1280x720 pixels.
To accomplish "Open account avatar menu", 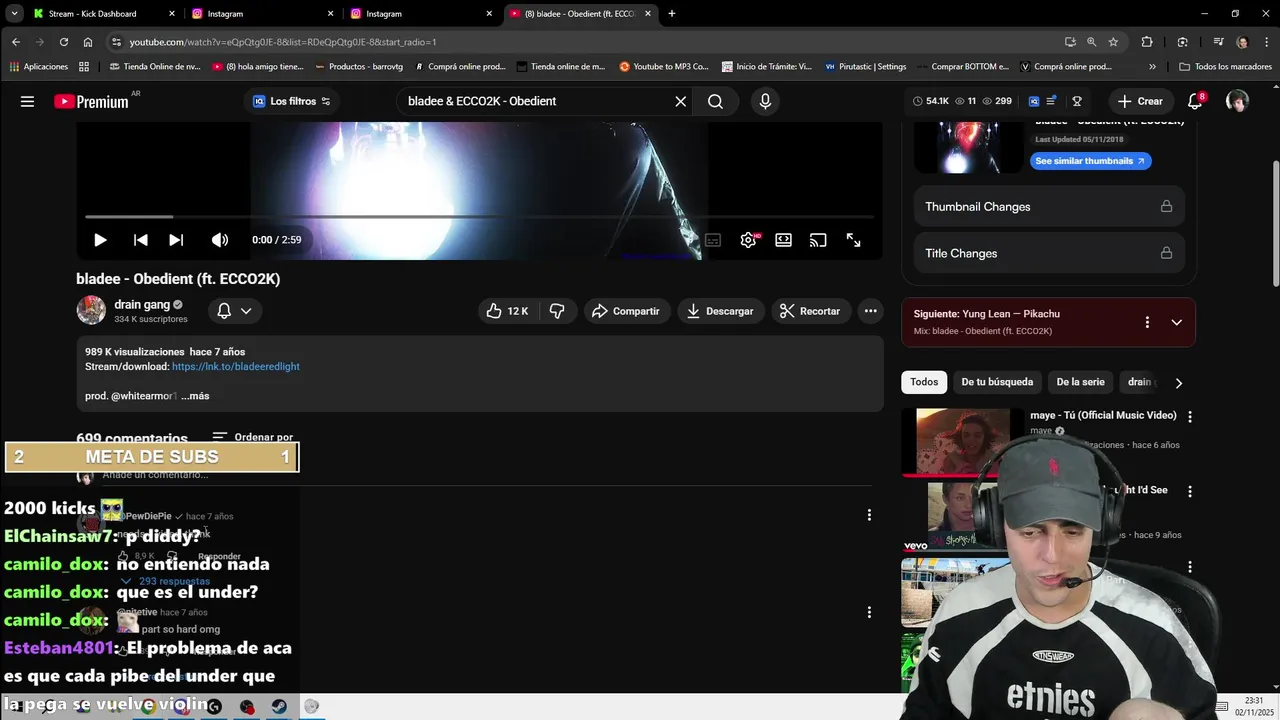I will (x=1237, y=101).
